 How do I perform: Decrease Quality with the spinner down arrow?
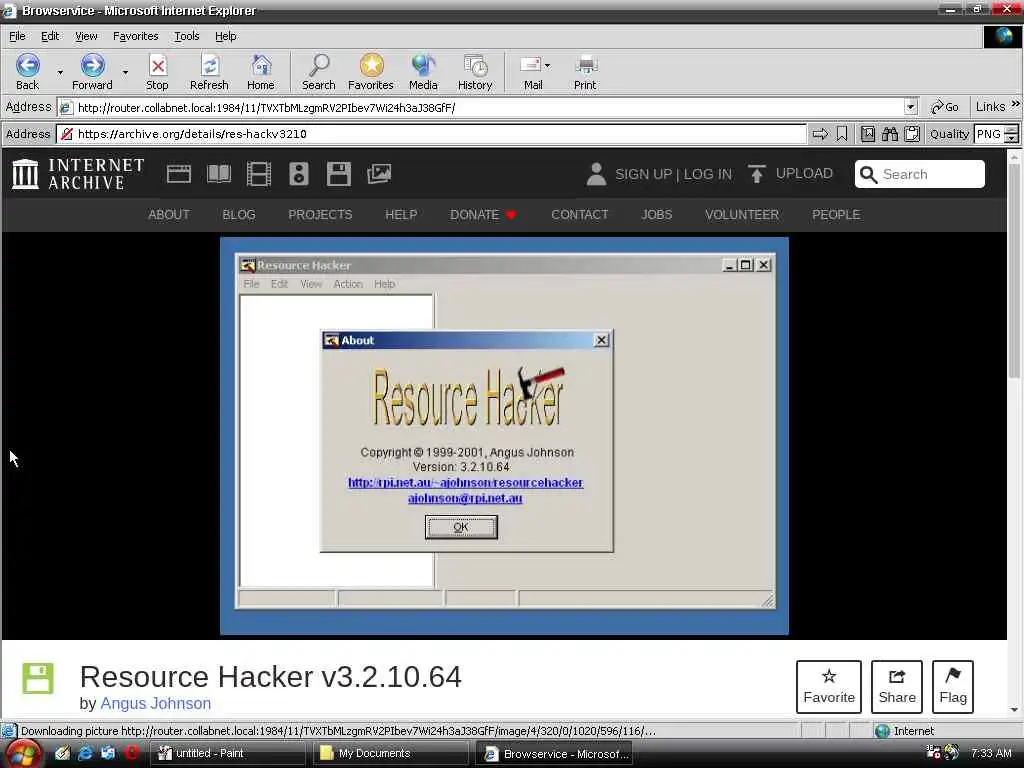(1012, 138)
